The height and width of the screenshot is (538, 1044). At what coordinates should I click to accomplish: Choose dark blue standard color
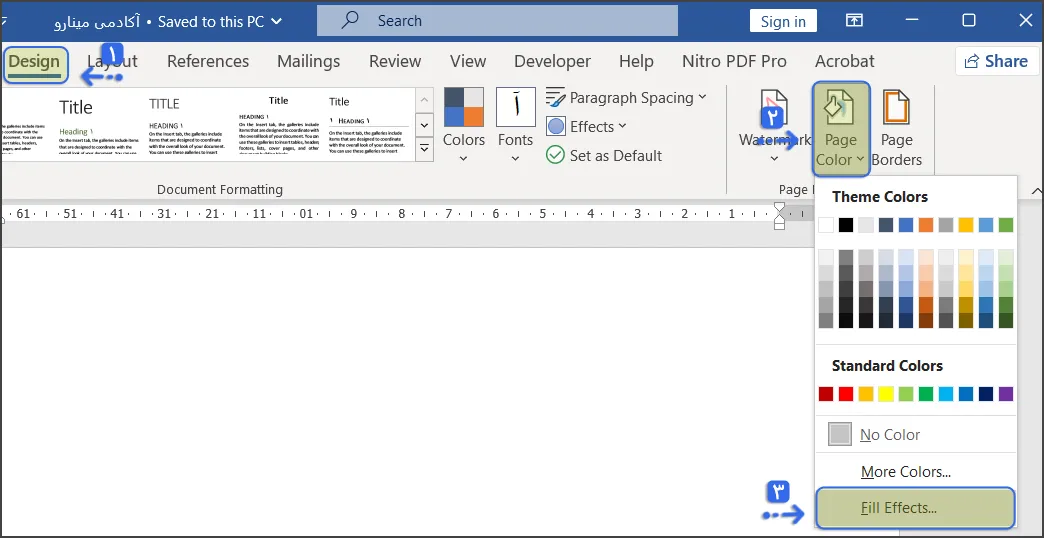pyautogui.click(x=985, y=394)
